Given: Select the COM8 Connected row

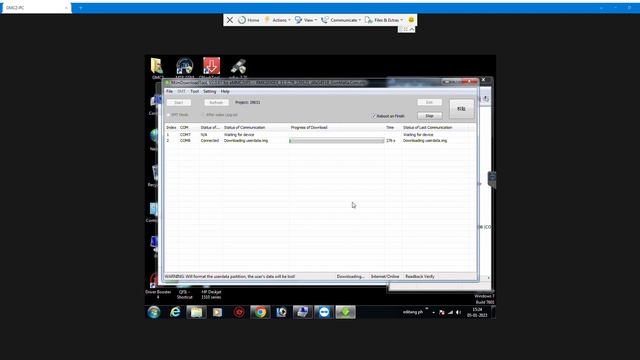Looking at the screenshot, I should click(x=320, y=141).
